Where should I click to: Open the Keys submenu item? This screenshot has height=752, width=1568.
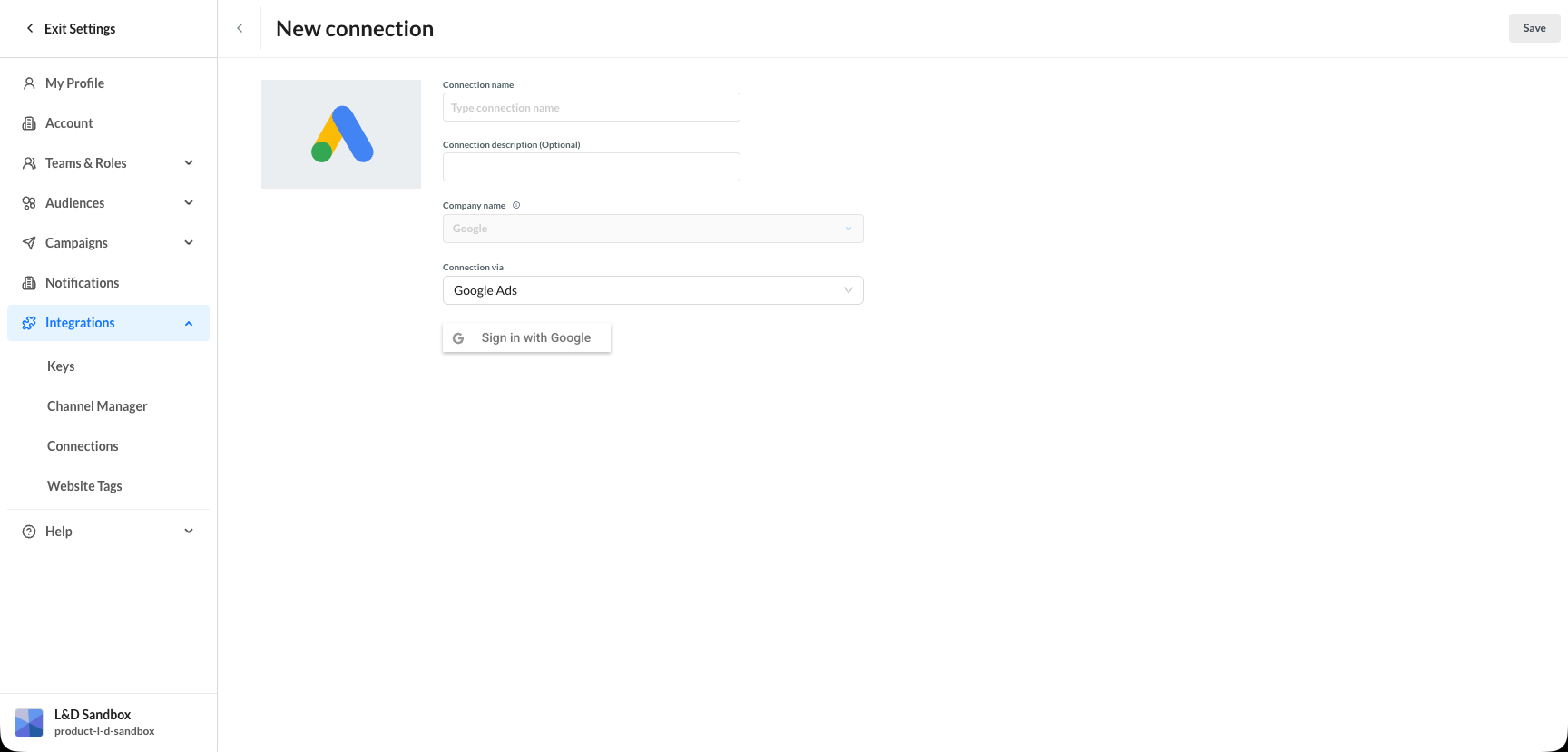61,366
